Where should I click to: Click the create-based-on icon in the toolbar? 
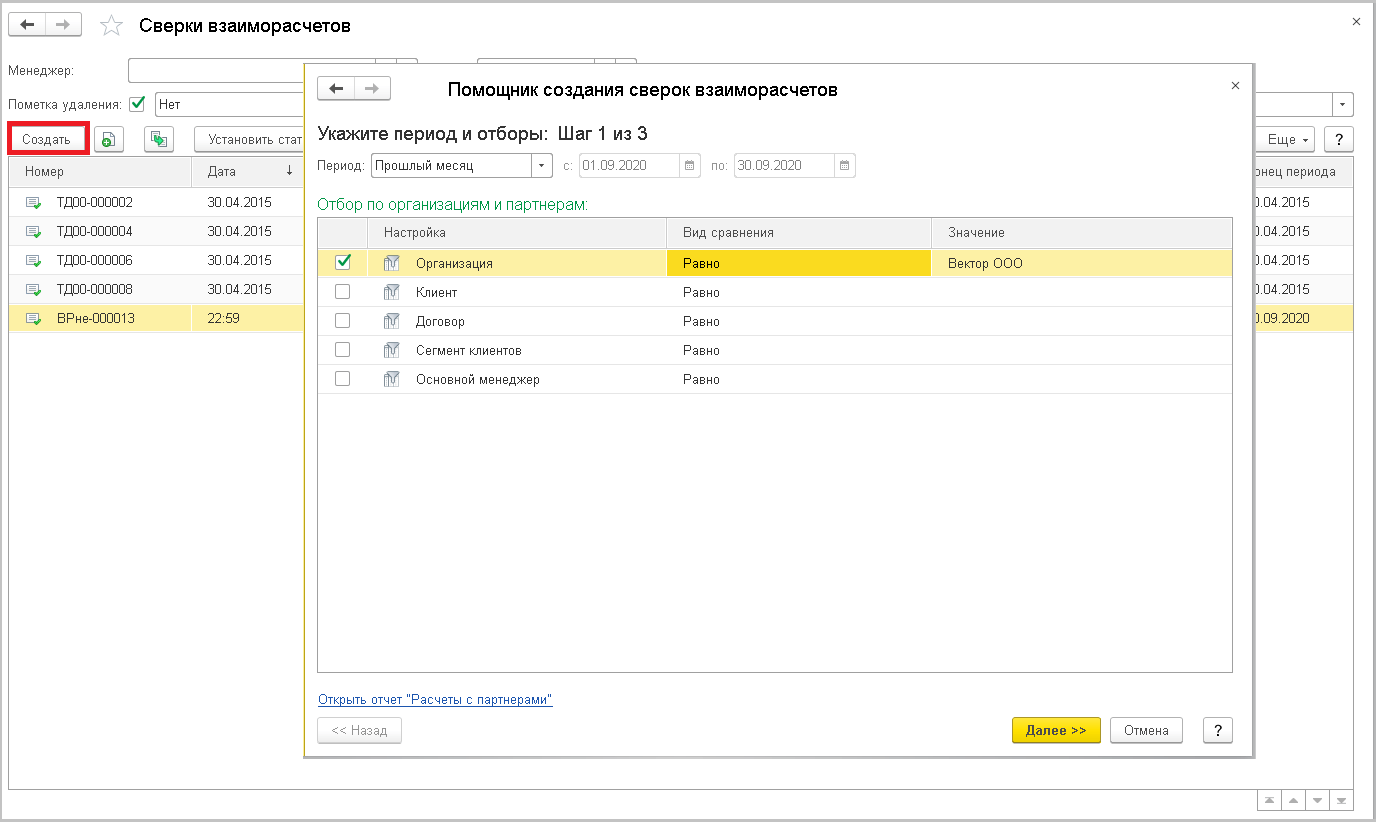coord(159,140)
